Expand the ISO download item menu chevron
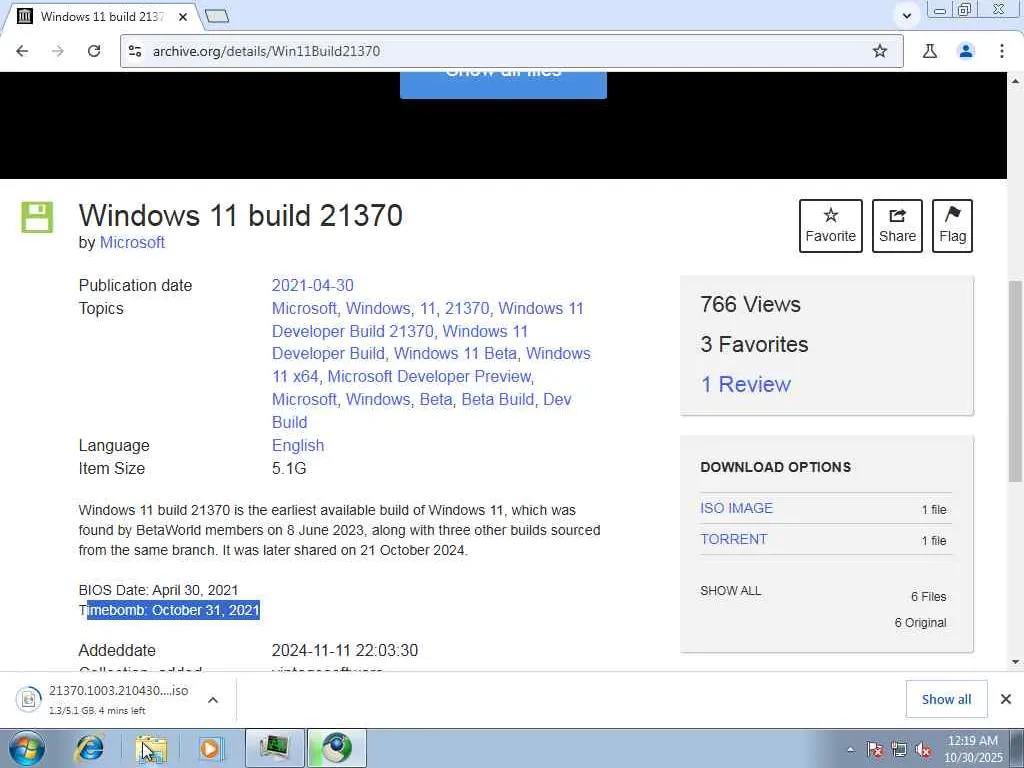This screenshot has width=1024, height=768. click(213, 700)
